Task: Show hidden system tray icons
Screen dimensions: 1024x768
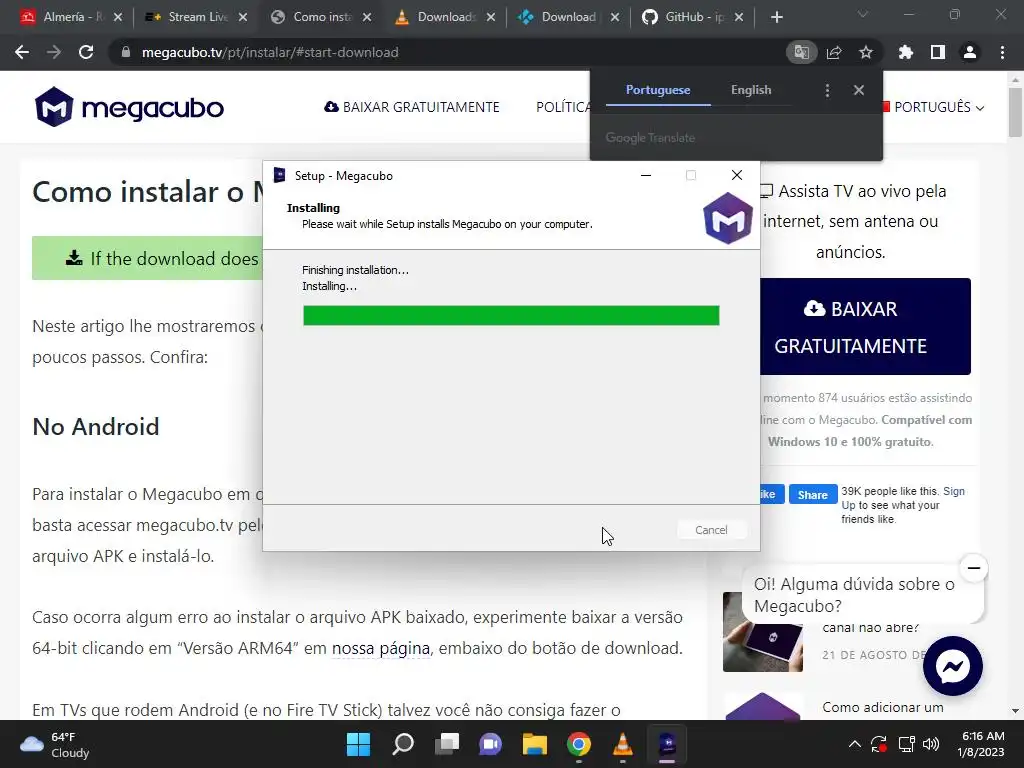Action: point(854,744)
